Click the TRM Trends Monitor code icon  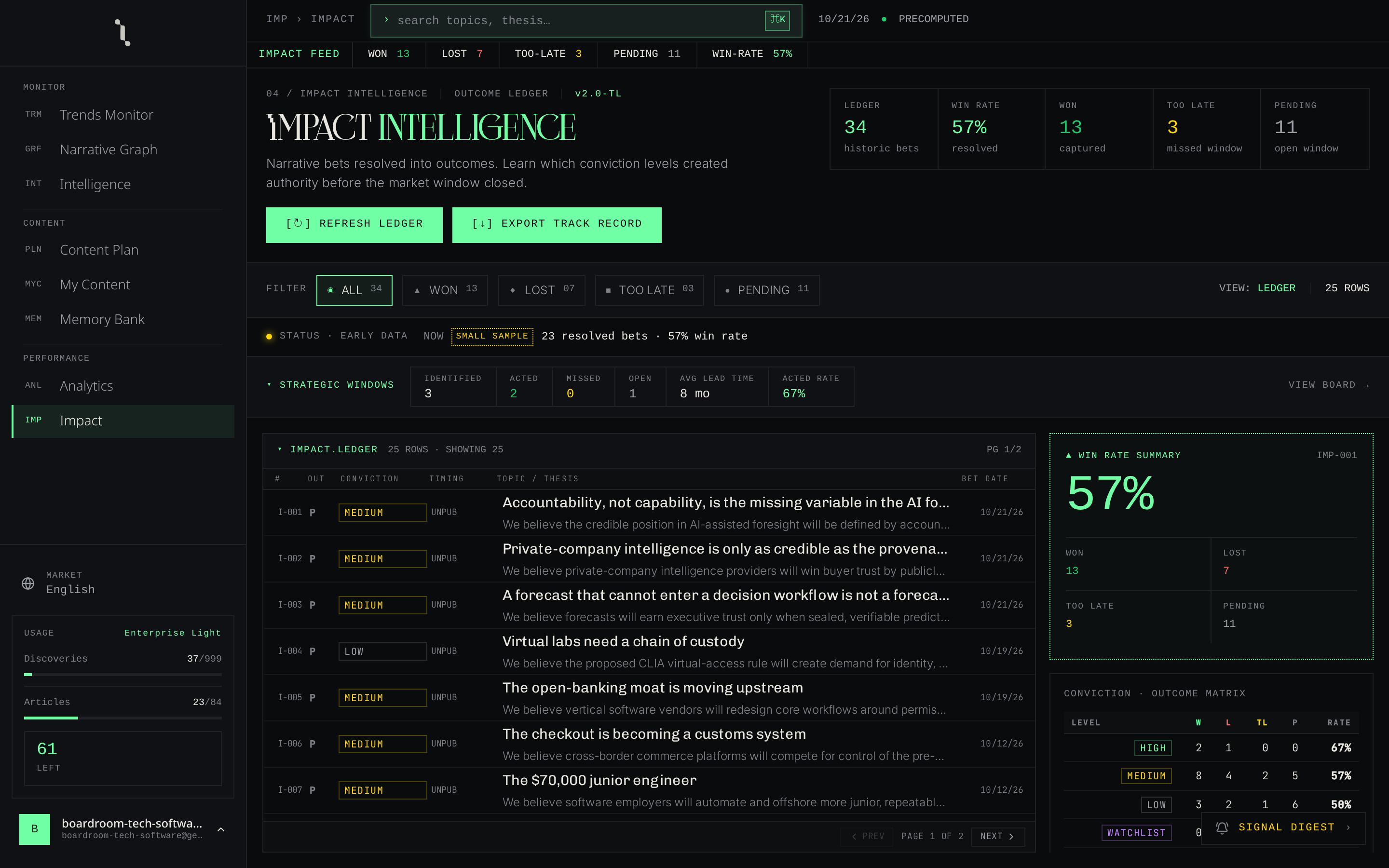[33, 114]
